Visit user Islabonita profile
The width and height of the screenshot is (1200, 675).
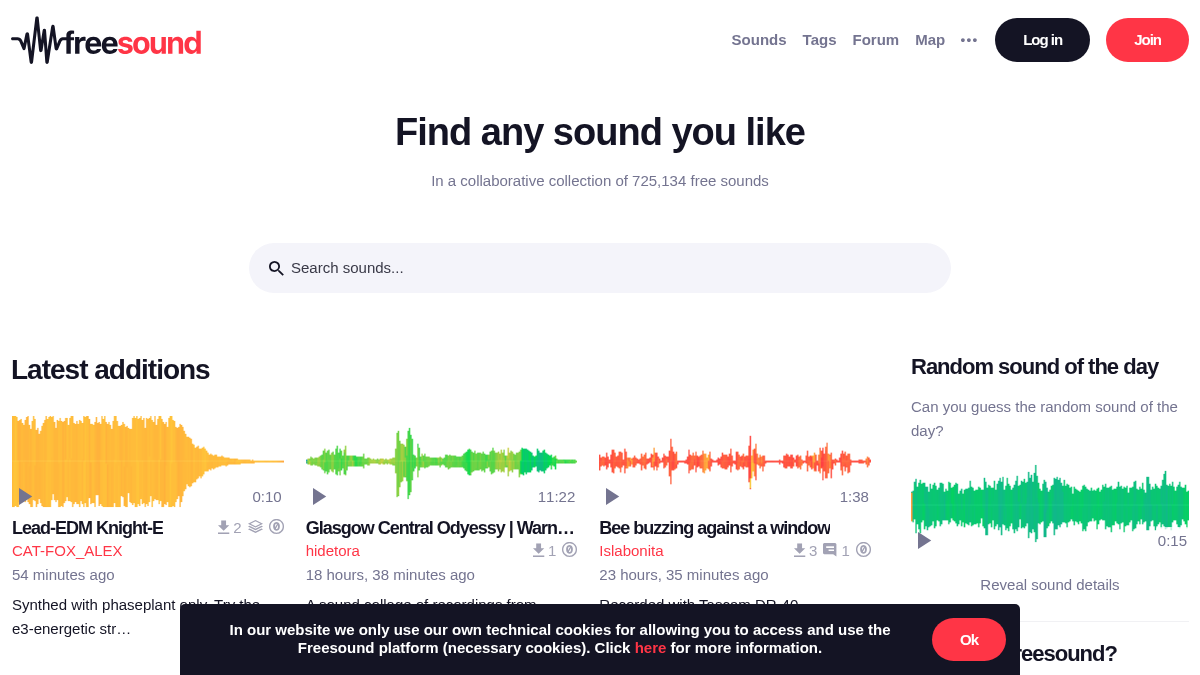(631, 551)
